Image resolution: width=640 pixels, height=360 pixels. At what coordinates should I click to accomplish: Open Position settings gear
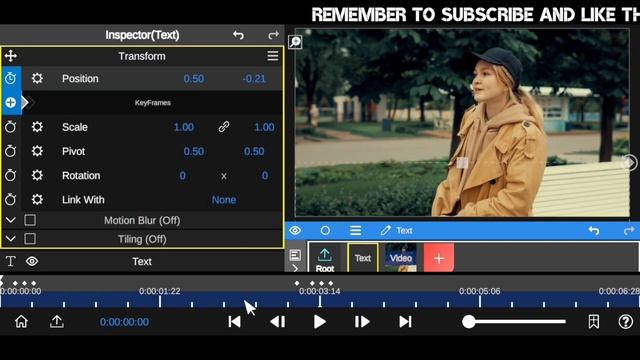click(37, 78)
